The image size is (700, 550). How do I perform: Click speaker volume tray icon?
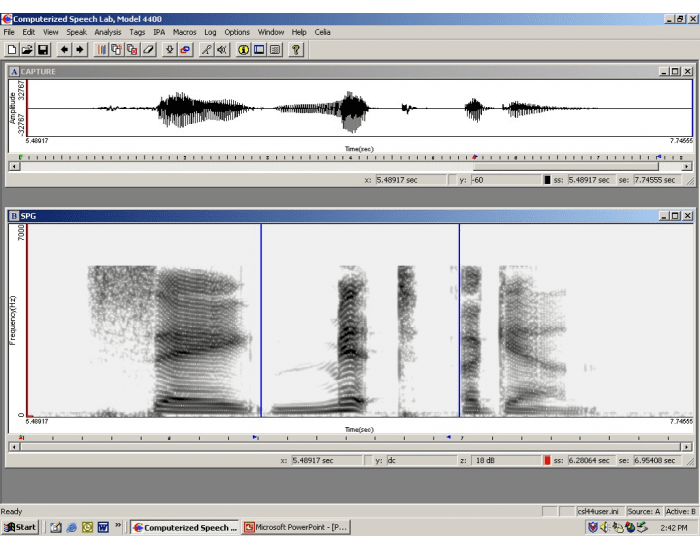[x=605, y=527]
